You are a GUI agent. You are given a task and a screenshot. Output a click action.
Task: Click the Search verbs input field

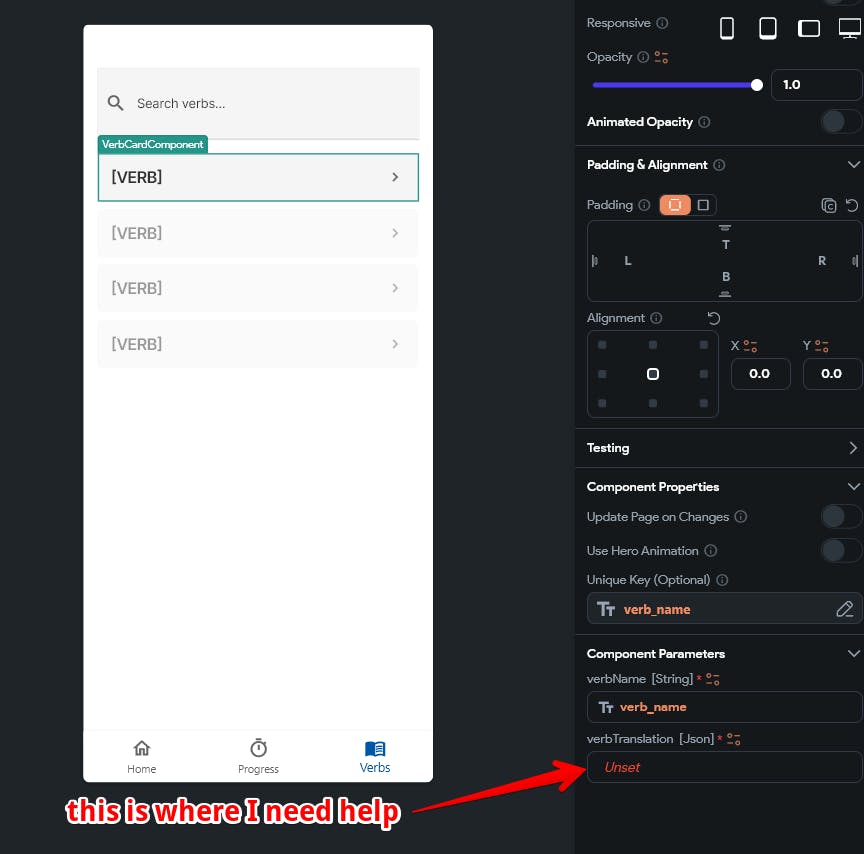pyautogui.click(x=258, y=103)
